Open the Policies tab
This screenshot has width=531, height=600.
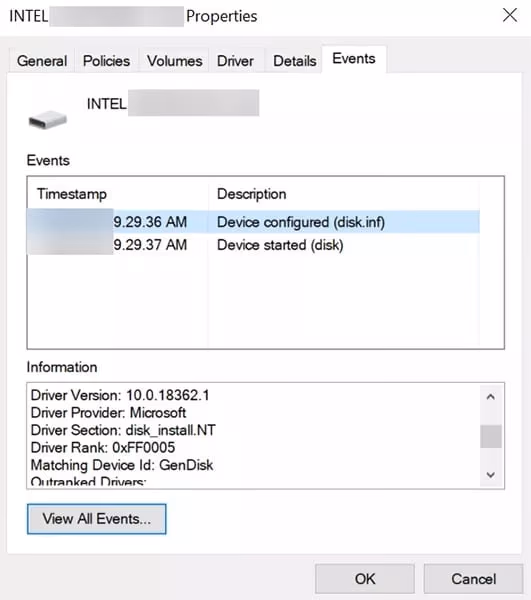(106, 61)
